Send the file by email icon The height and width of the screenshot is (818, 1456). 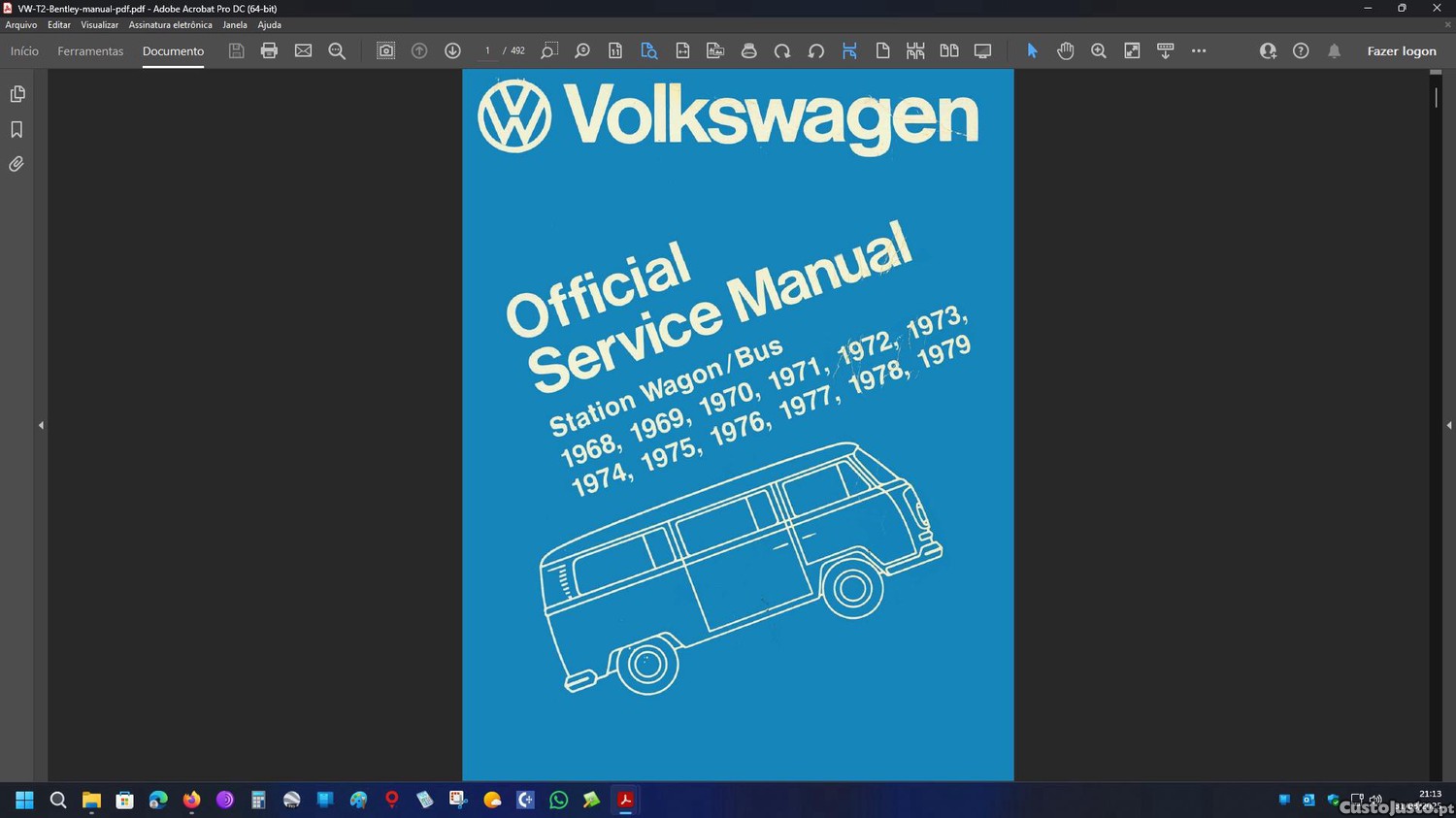(303, 50)
